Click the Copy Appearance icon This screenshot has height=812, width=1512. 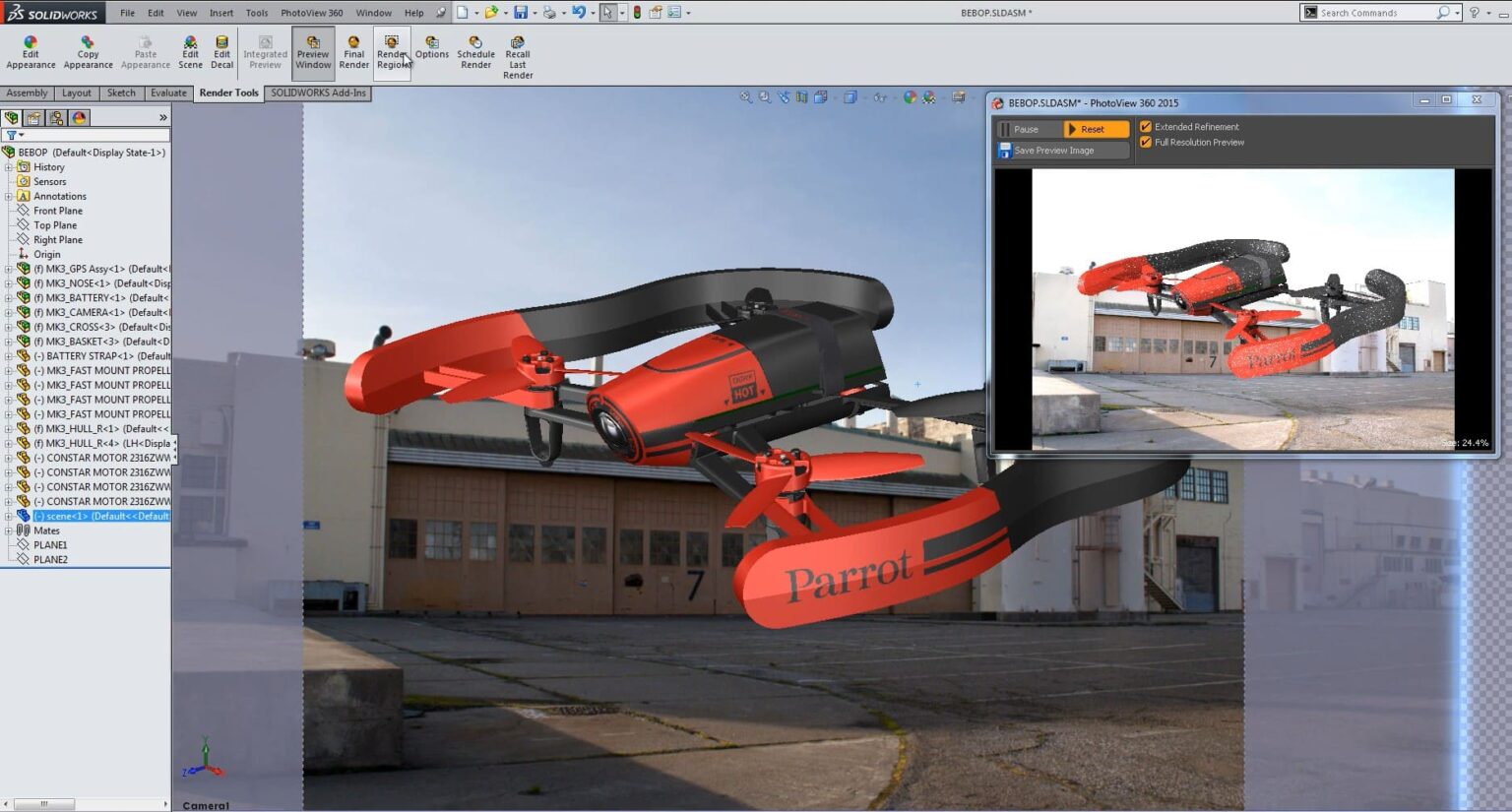[x=88, y=52]
